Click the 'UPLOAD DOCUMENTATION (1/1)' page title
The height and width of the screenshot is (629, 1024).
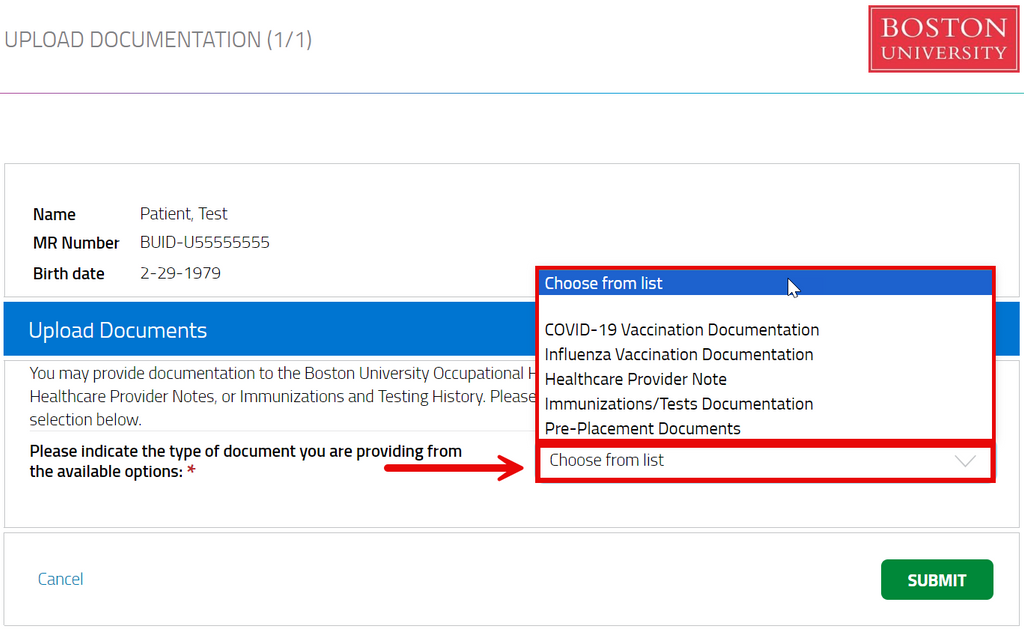[x=158, y=40]
